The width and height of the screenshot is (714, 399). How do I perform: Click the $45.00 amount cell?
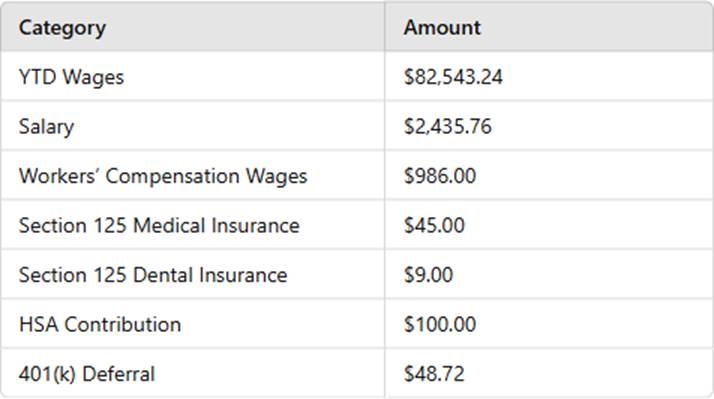[x=434, y=225]
